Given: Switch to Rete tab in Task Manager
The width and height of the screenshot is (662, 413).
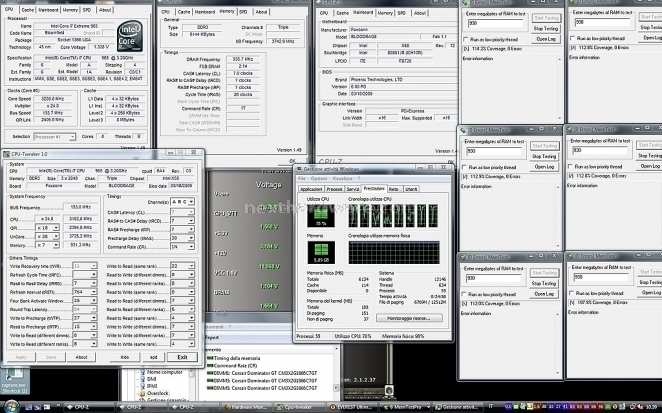Looking at the screenshot, I should coord(393,189).
